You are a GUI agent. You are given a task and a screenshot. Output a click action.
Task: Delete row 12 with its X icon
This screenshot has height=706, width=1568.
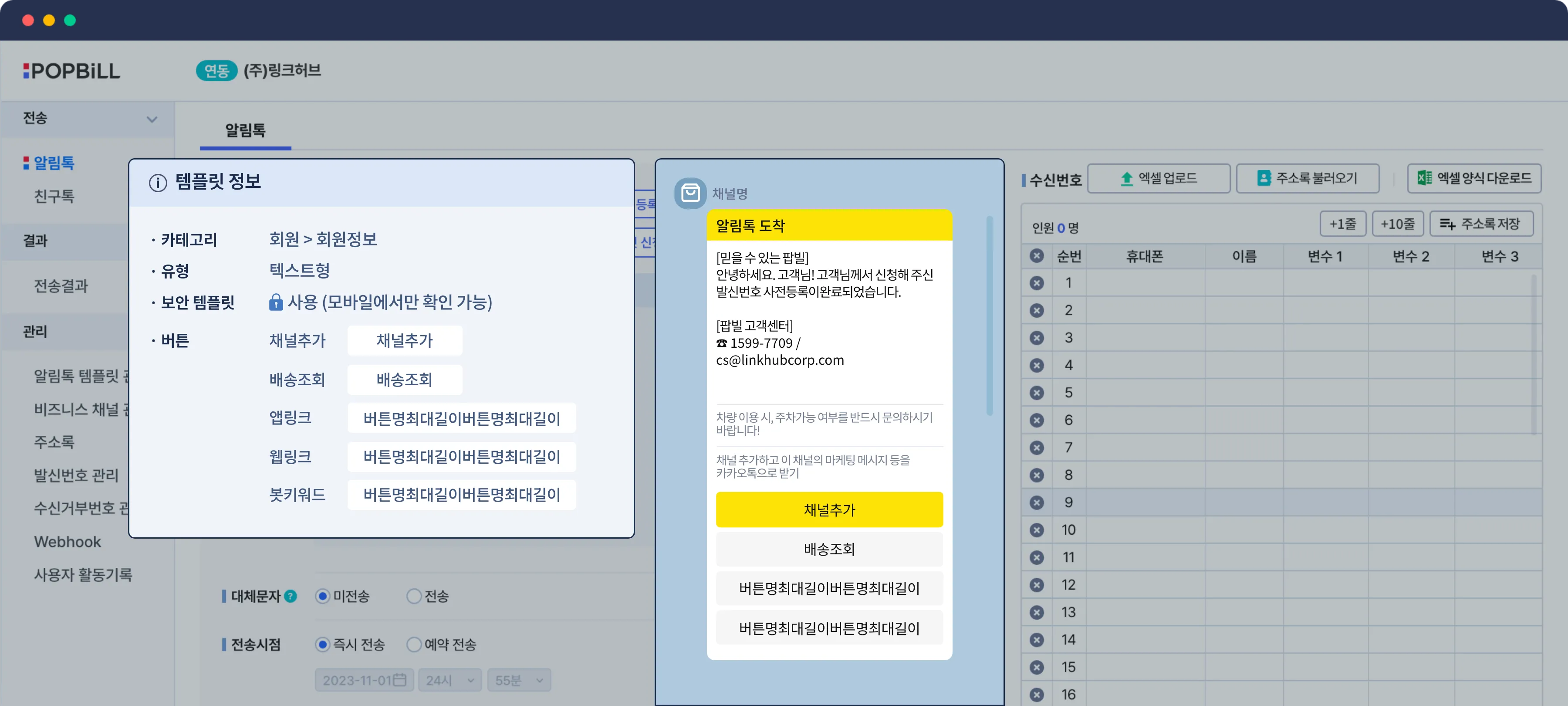click(x=1037, y=585)
